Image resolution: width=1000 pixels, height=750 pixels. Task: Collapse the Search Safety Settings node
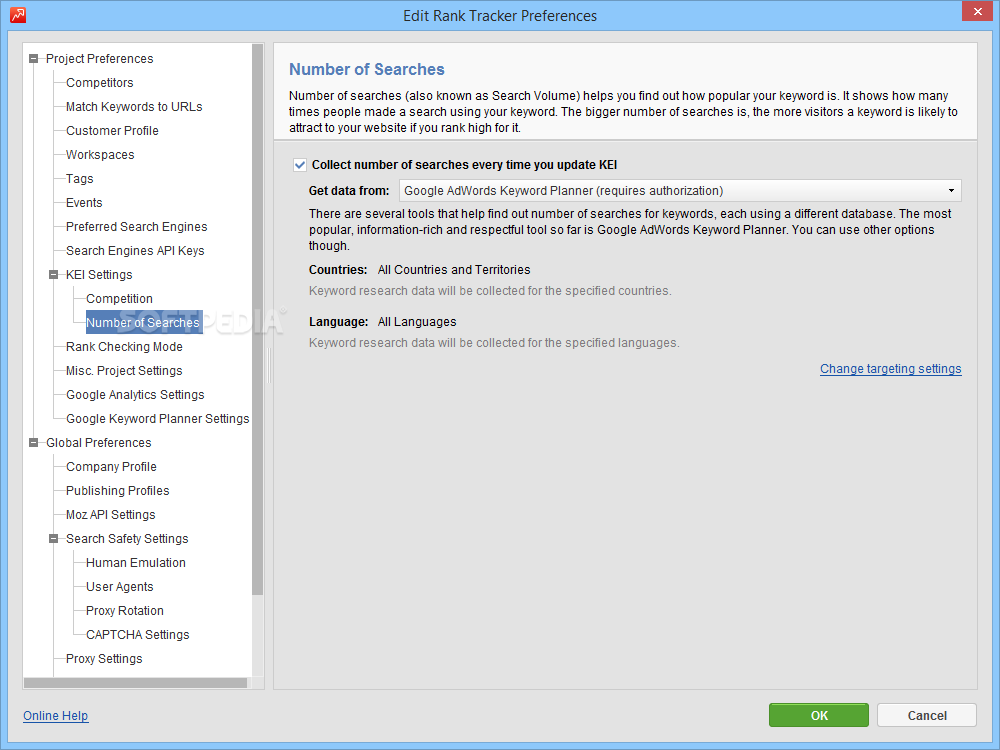[x=54, y=539]
